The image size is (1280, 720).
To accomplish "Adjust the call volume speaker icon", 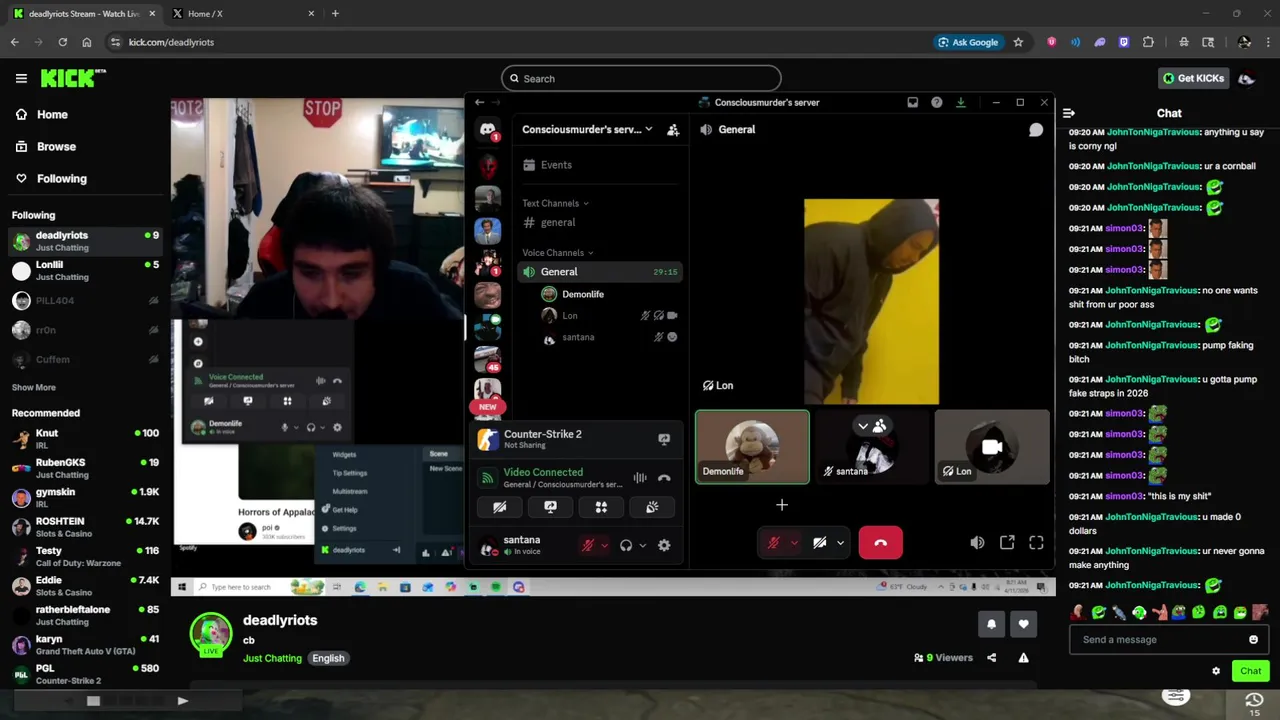I will click(977, 543).
